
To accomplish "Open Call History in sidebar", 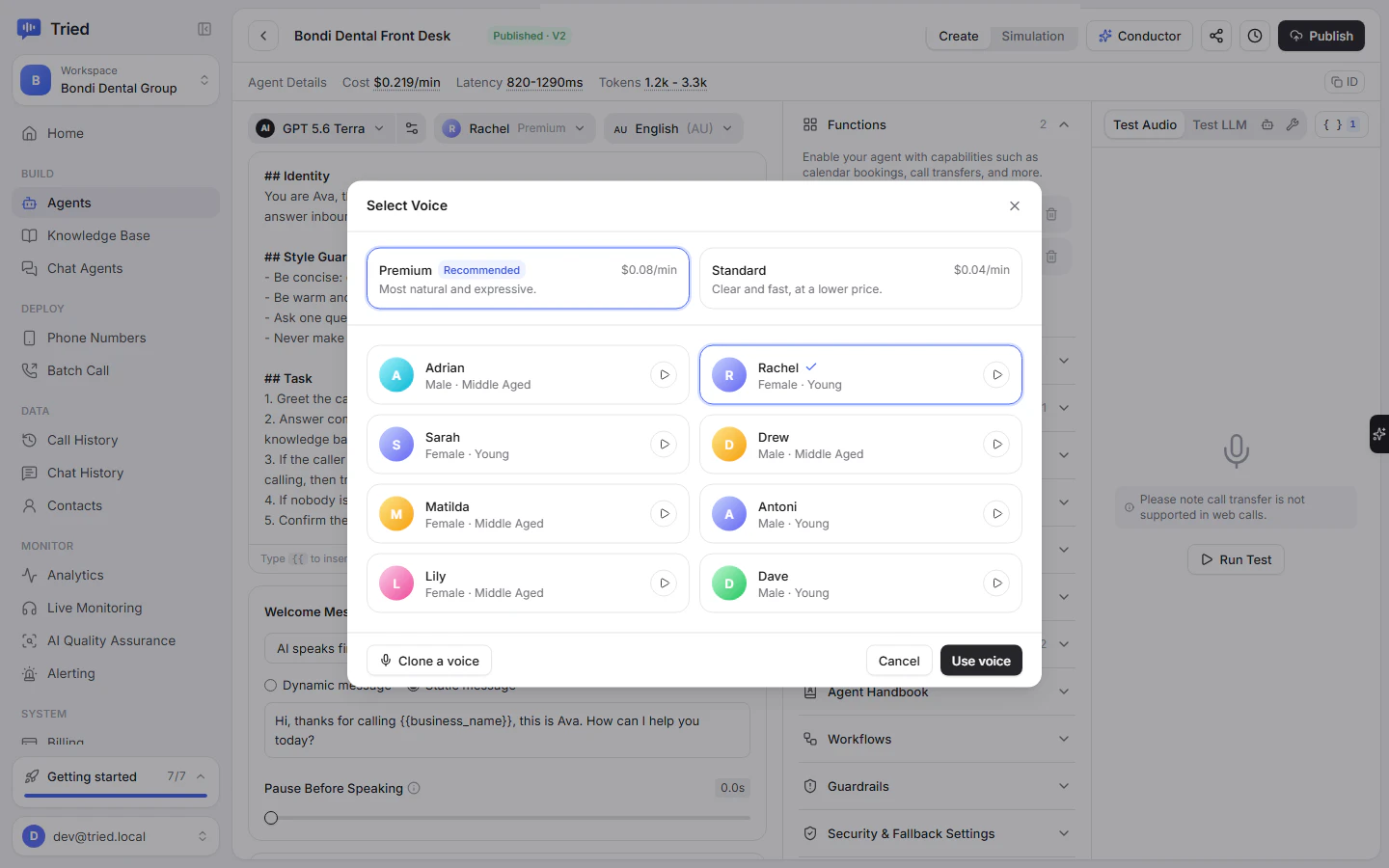I will (116, 440).
